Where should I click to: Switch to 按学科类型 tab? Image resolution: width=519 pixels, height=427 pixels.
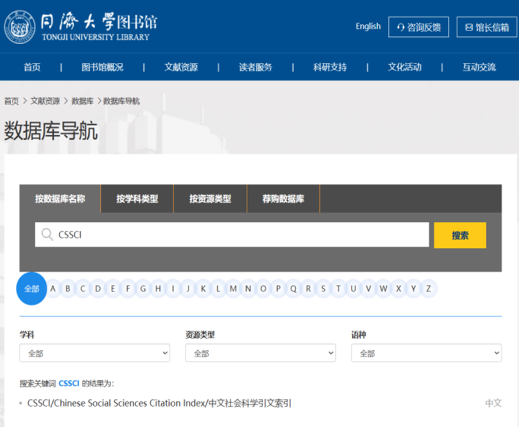[137, 199]
